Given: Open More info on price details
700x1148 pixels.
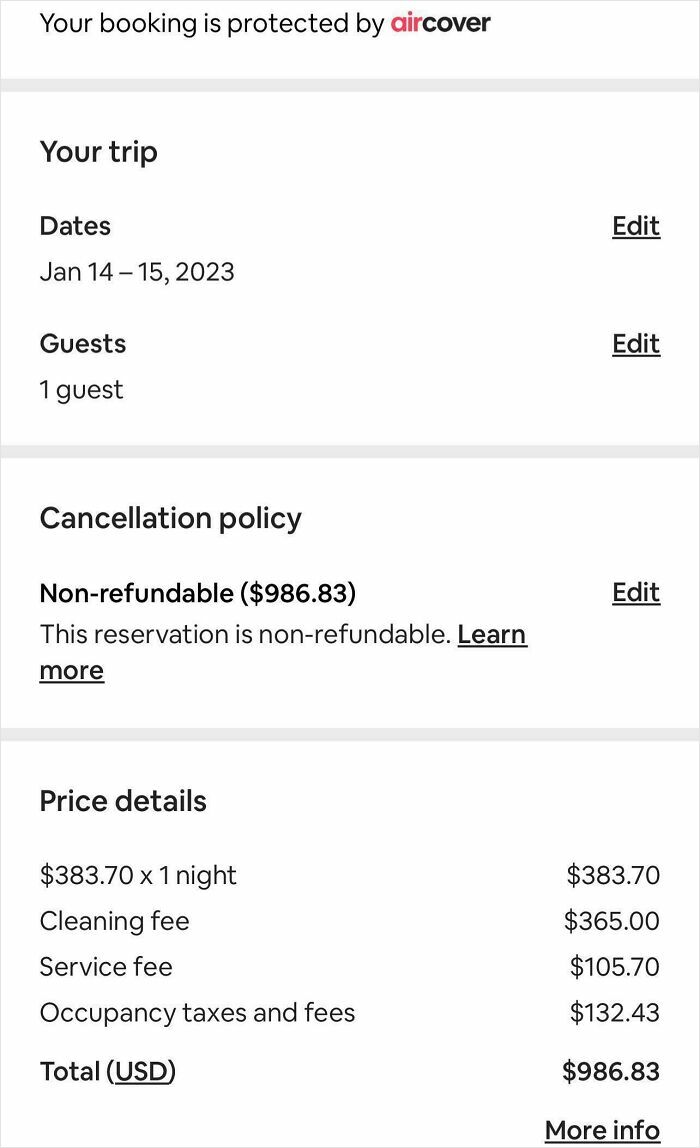Looking at the screenshot, I should [x=602, y=1130].
